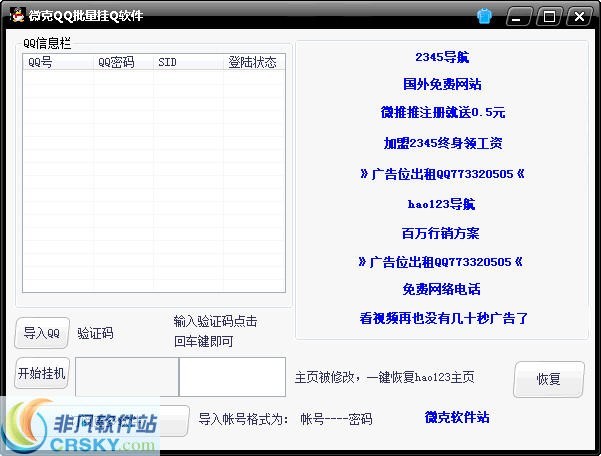This screenshot has height=456, width=601.
Task: Open the blue shirt skin icon
Action: point(484,16)
